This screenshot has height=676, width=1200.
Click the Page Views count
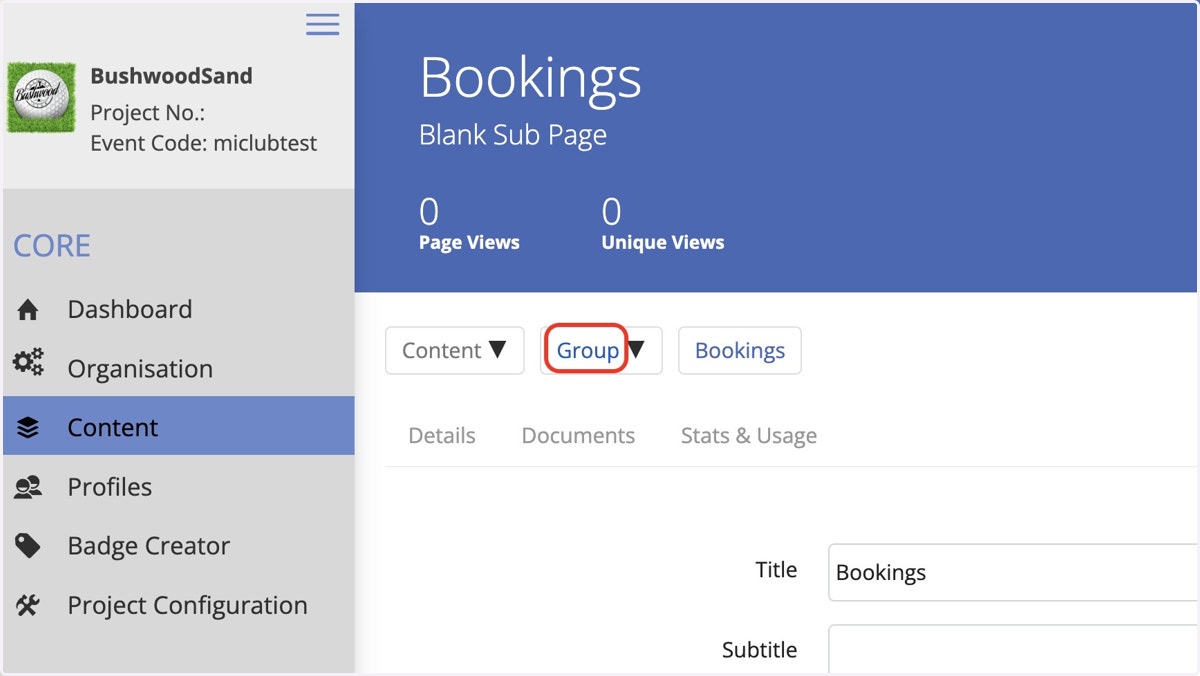point(429,212)
